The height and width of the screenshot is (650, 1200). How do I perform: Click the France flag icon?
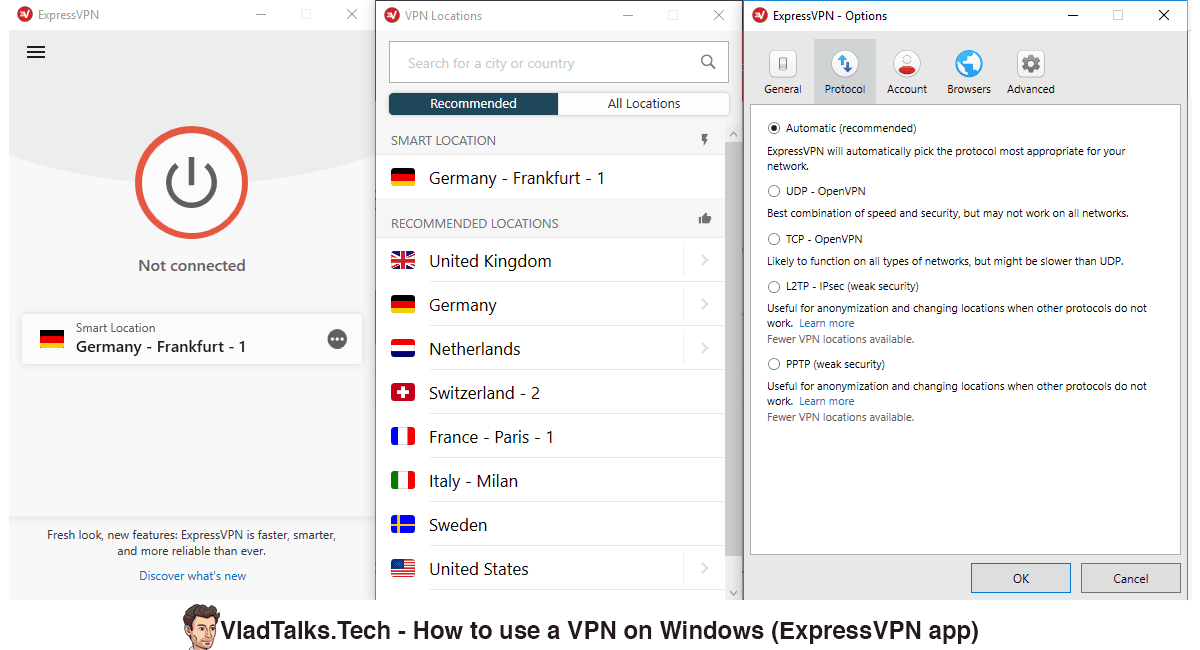[x=403, y=437]
